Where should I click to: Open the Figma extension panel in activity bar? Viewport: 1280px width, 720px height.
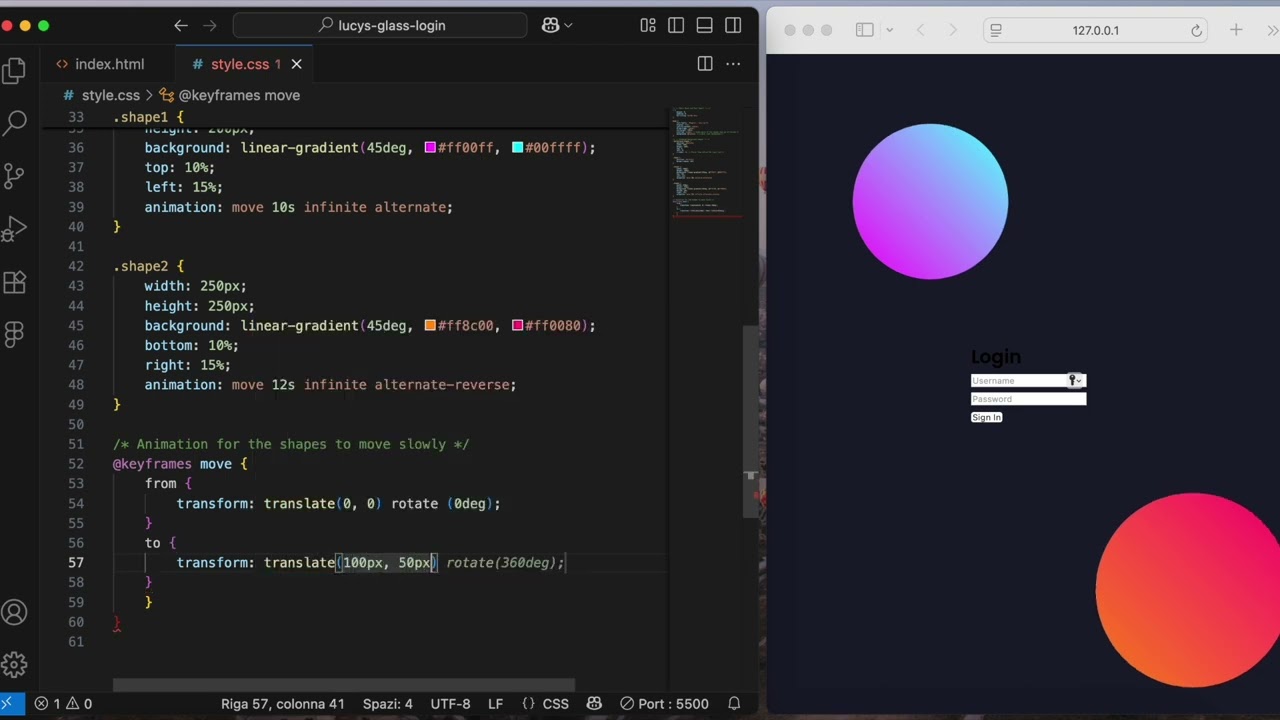click(14, 335)
